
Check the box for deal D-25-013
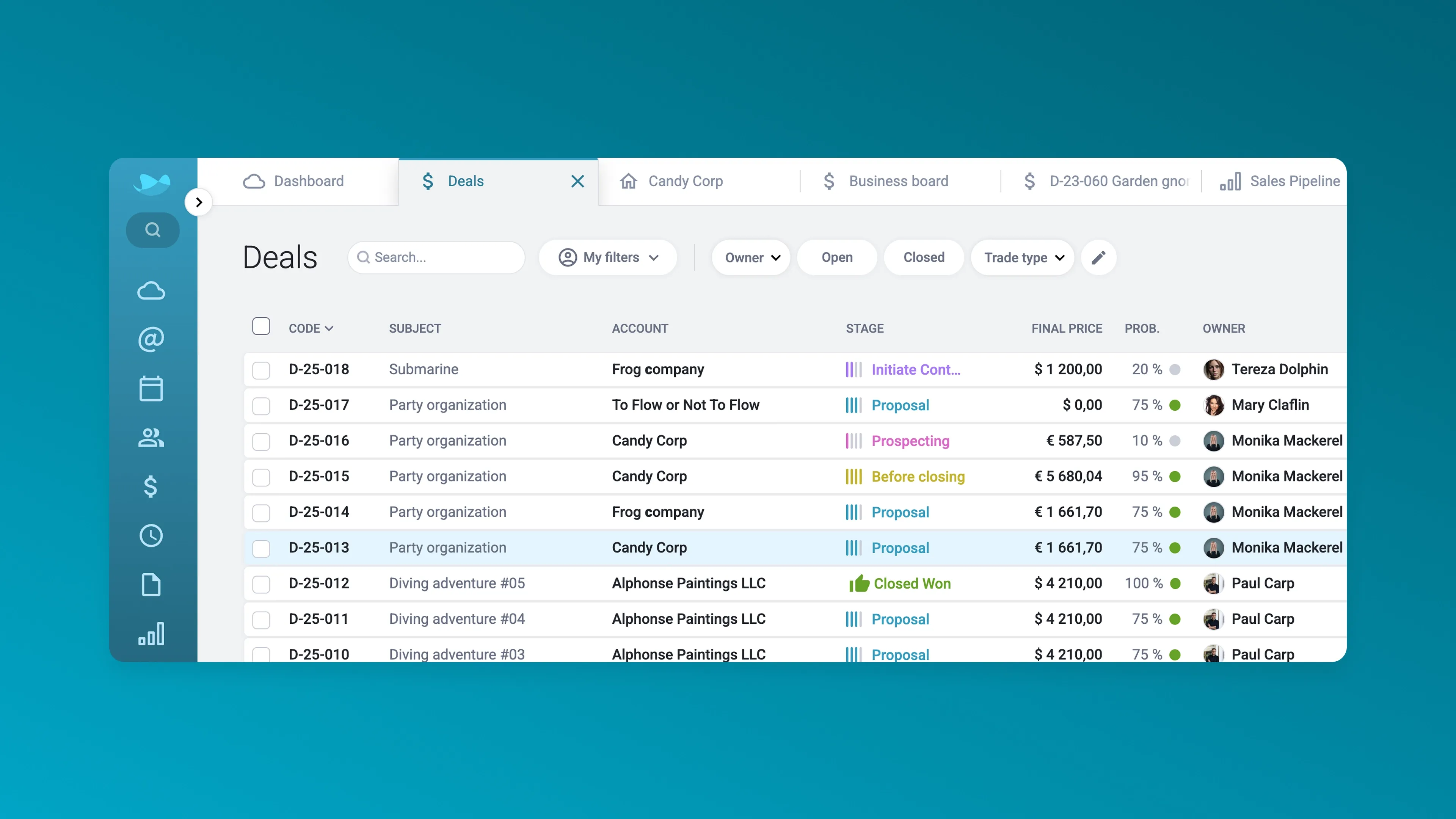[261, 548]
